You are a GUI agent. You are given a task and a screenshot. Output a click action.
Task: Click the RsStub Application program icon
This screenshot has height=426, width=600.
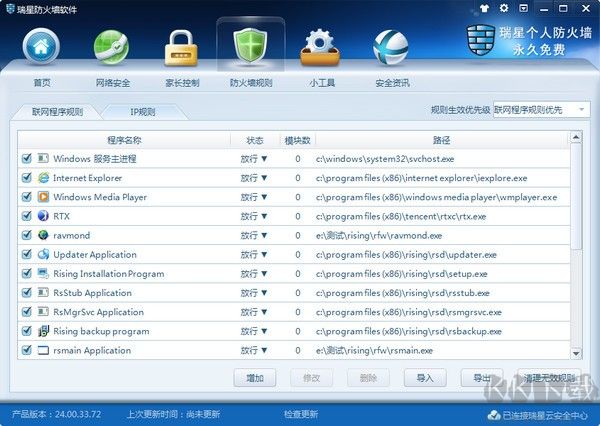tap(43, 292)
